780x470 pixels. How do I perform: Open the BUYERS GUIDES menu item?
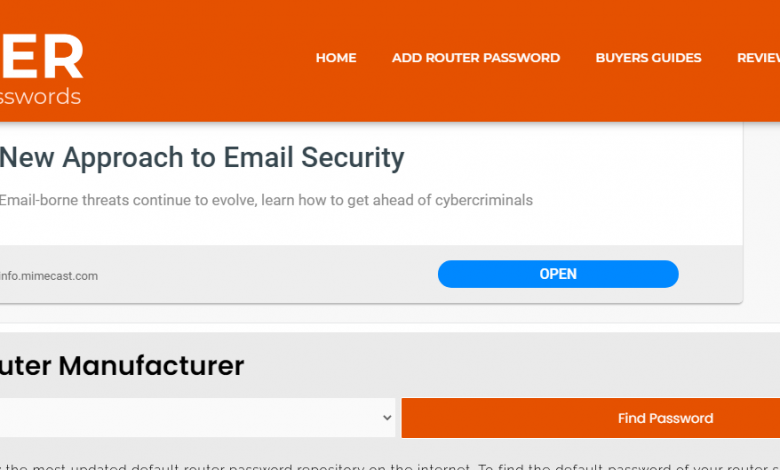648,58
